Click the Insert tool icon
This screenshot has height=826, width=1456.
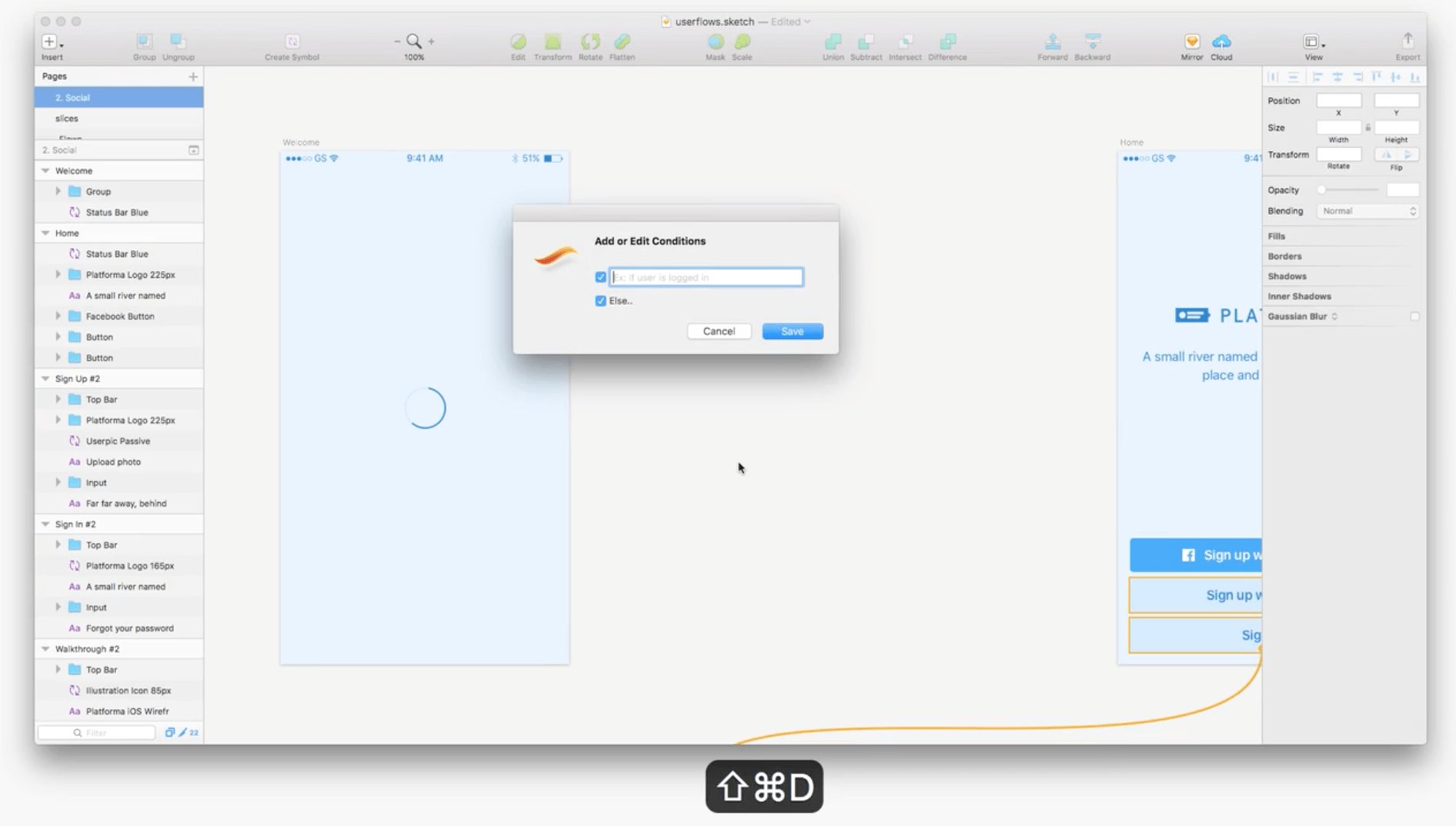[50, 42]
